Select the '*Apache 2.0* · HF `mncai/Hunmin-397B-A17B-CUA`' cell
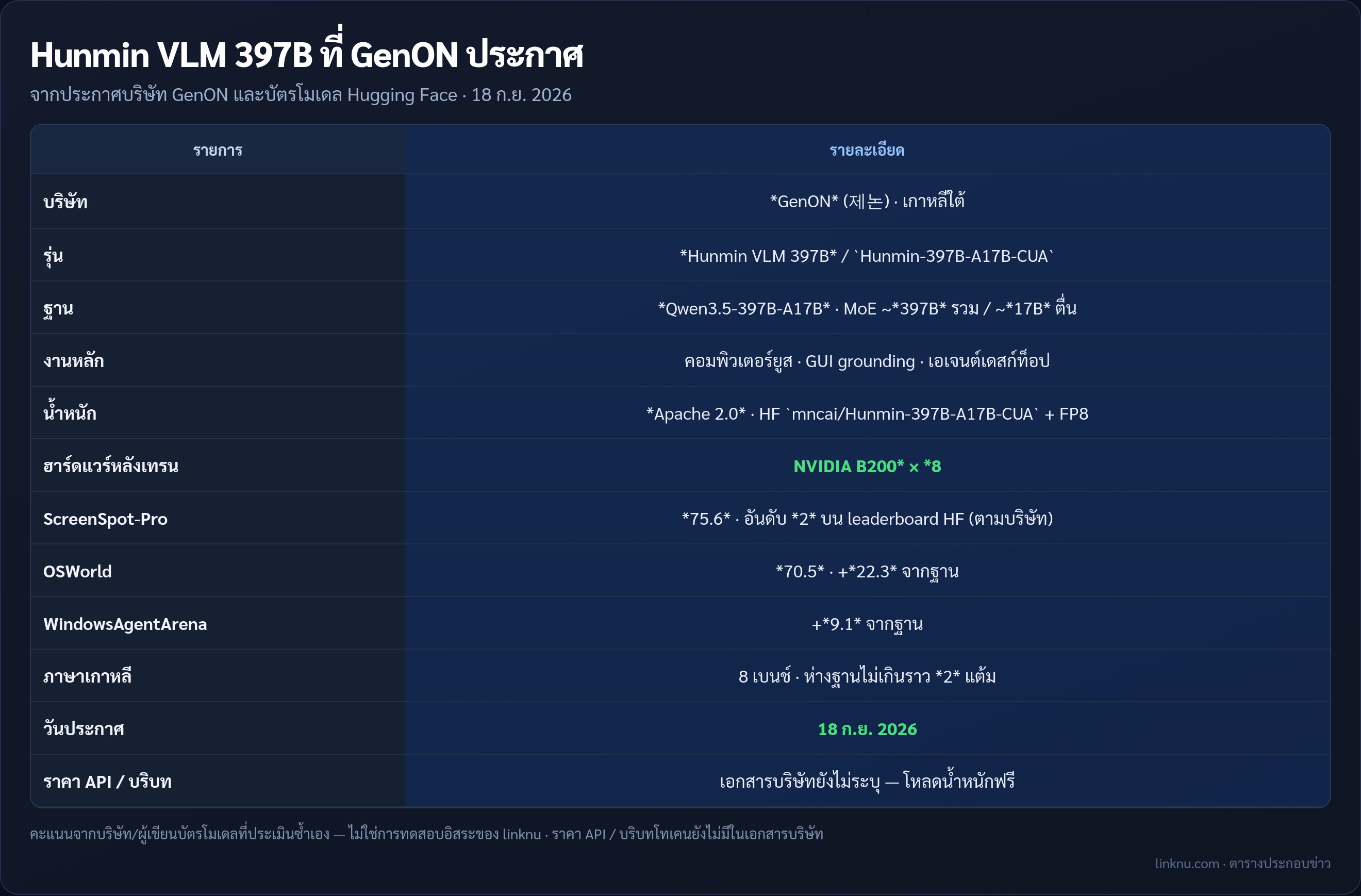Screen dimensions: 1361x896 click(867, 413)
